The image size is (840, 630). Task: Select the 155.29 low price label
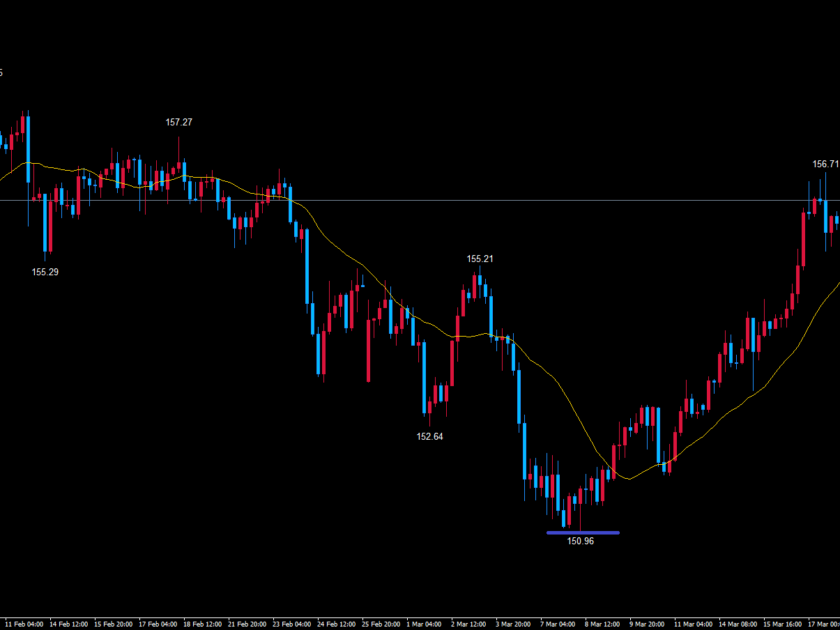45,271
